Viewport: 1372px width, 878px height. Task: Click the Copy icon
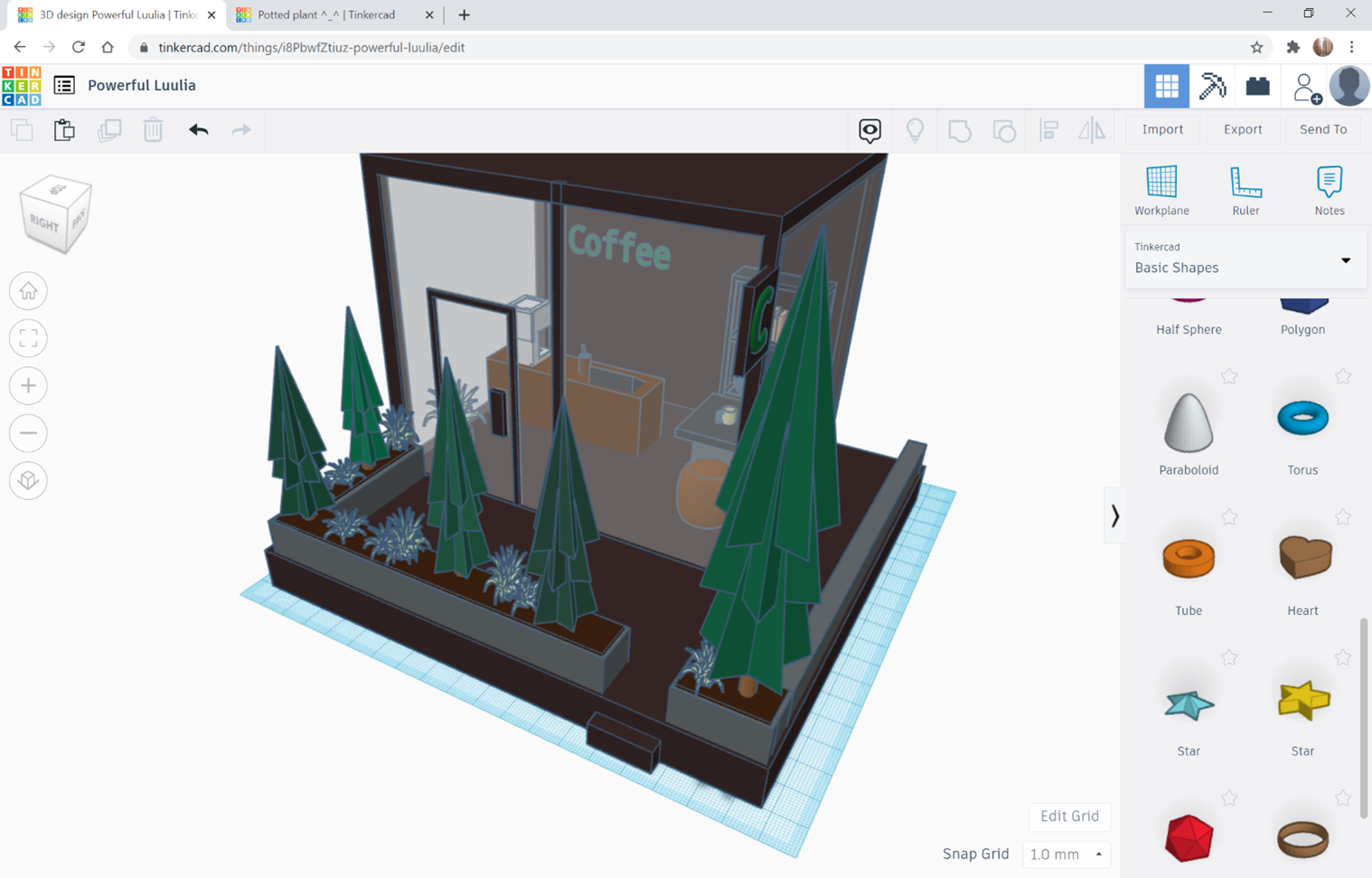coord(22,130)
